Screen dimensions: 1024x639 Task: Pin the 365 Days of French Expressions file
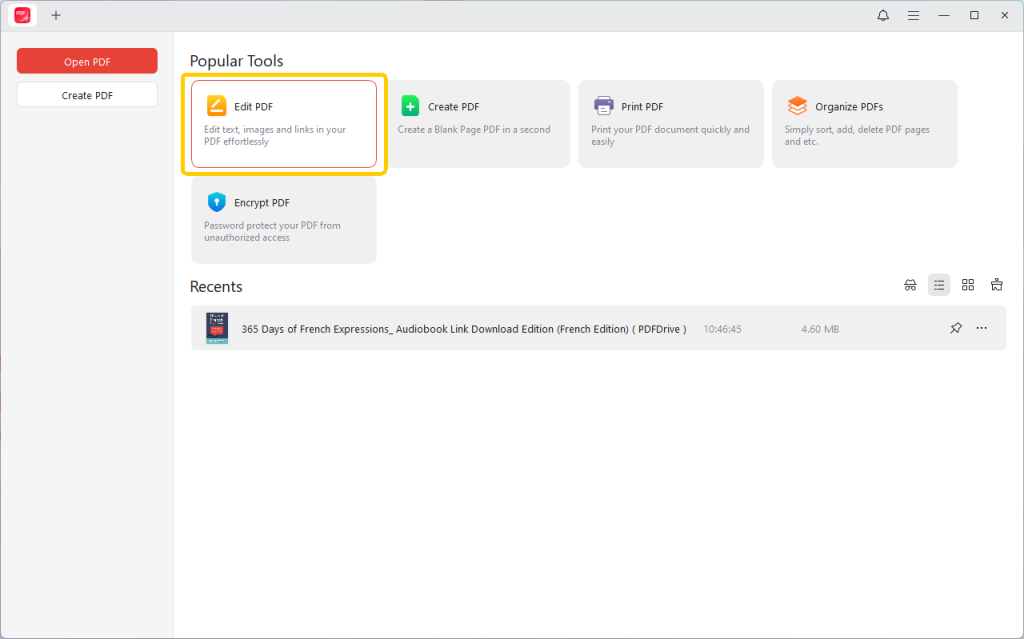click(955, 329)
